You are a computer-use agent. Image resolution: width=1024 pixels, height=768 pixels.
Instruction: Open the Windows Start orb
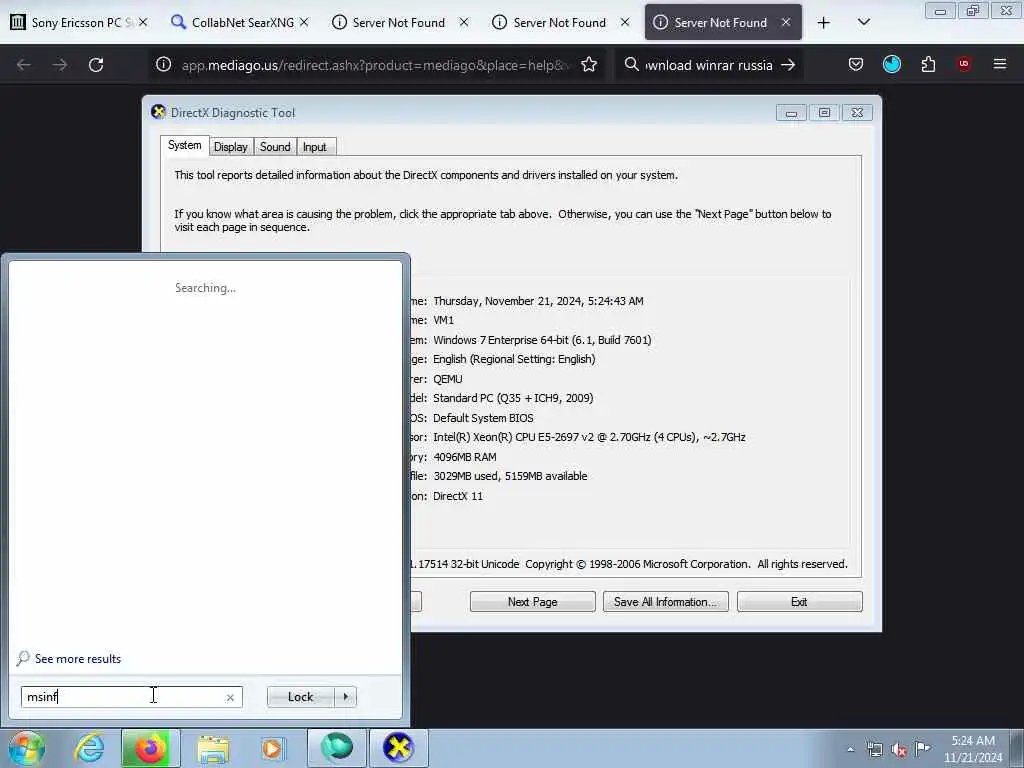[27, 748]
